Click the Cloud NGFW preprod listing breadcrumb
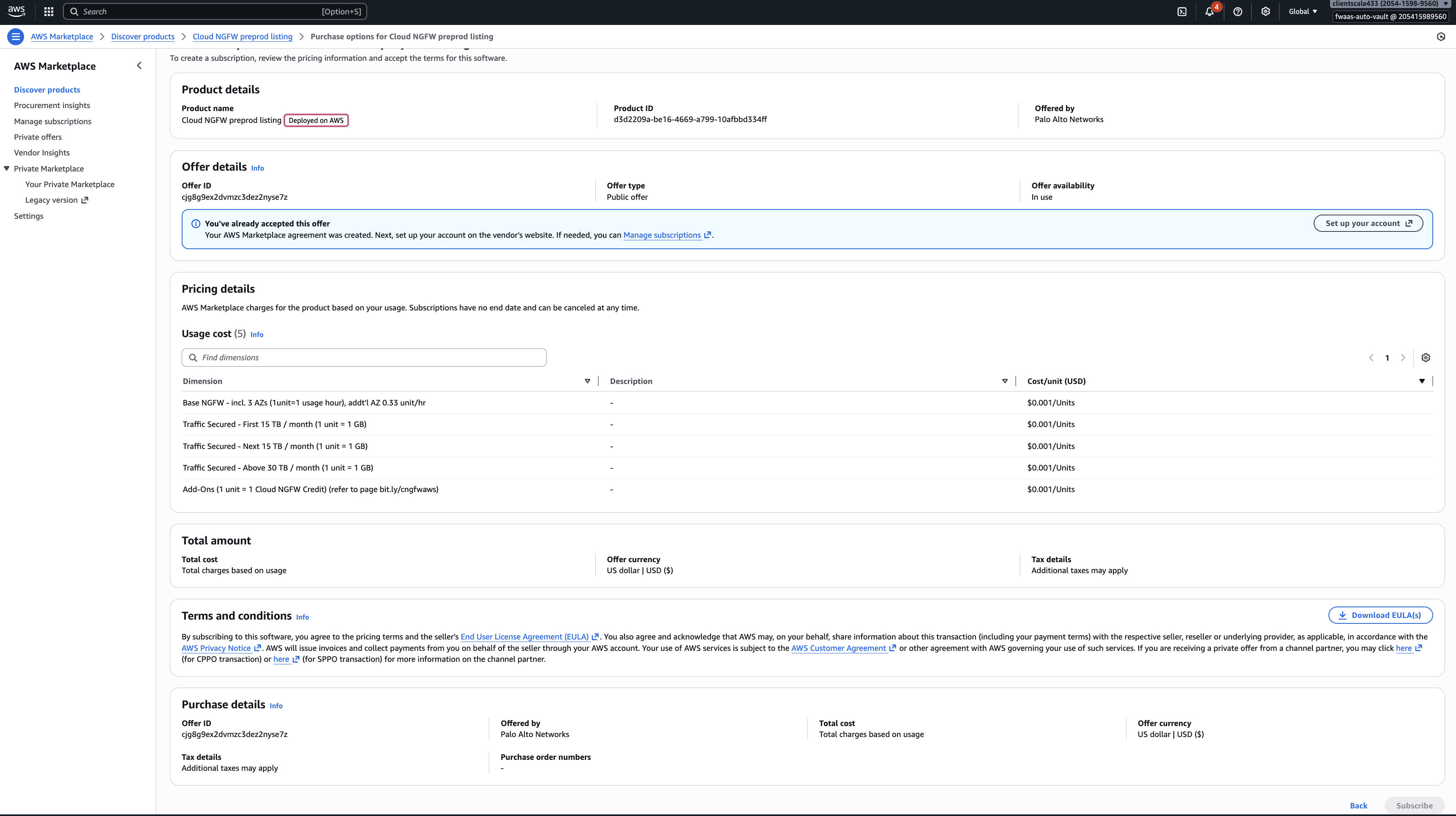This screenshot has height=816, width=1456. pyautogui.click(x=243, y=37)
